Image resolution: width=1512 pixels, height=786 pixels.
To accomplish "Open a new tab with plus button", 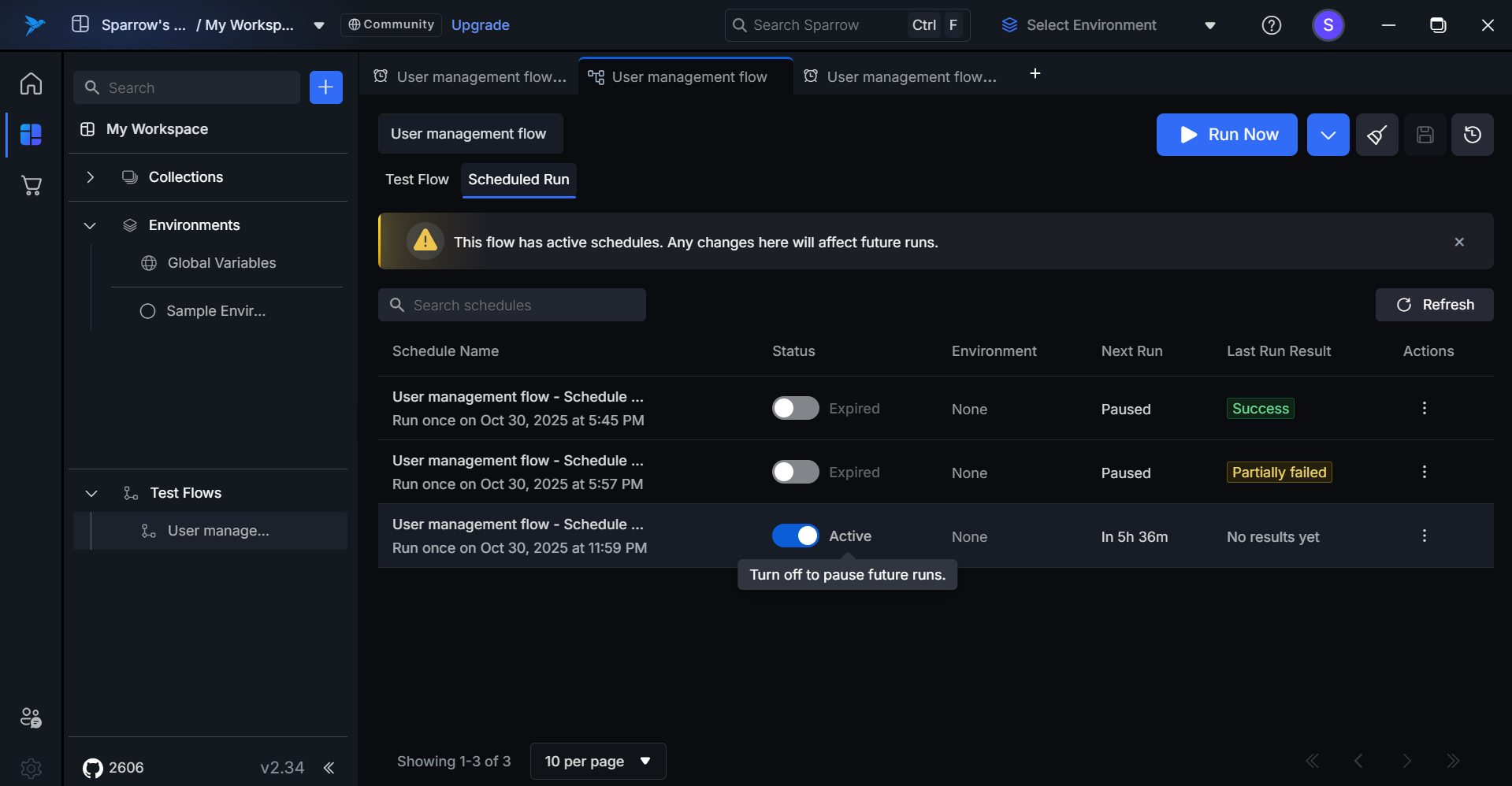I will click(1035, 74).
